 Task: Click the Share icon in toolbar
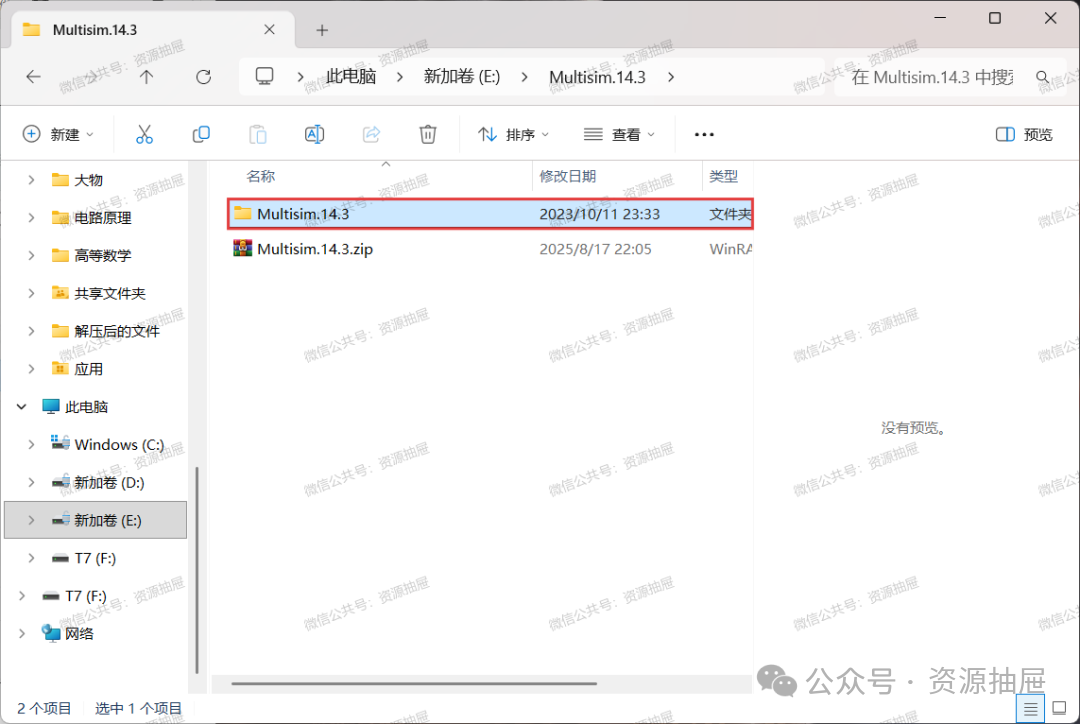click(371, 134)
